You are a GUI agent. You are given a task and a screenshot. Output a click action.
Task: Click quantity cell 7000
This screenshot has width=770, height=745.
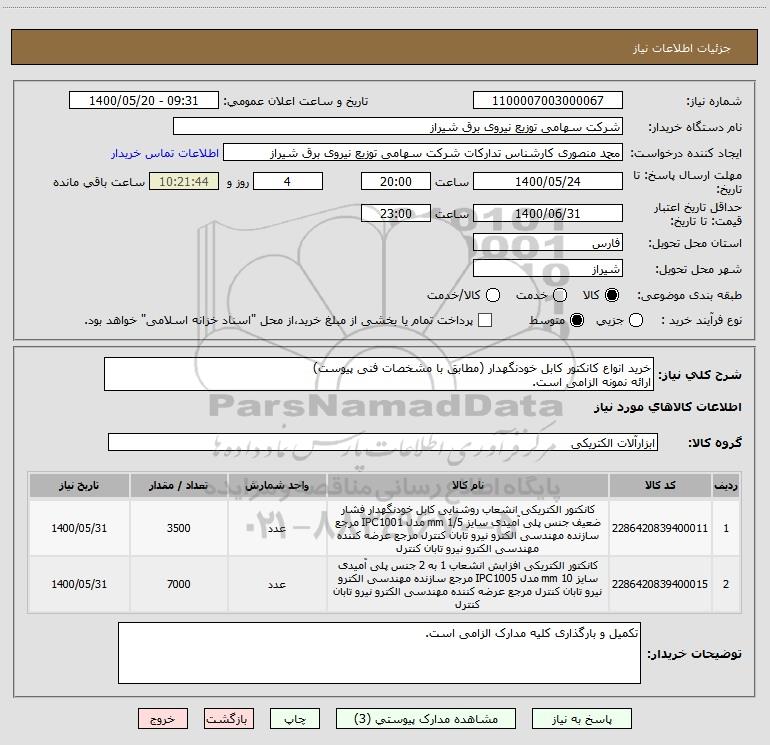click(x=178, y=584)
